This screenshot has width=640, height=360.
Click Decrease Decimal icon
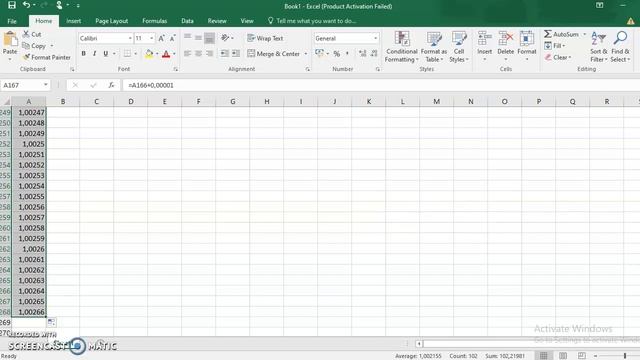point(374,53)
